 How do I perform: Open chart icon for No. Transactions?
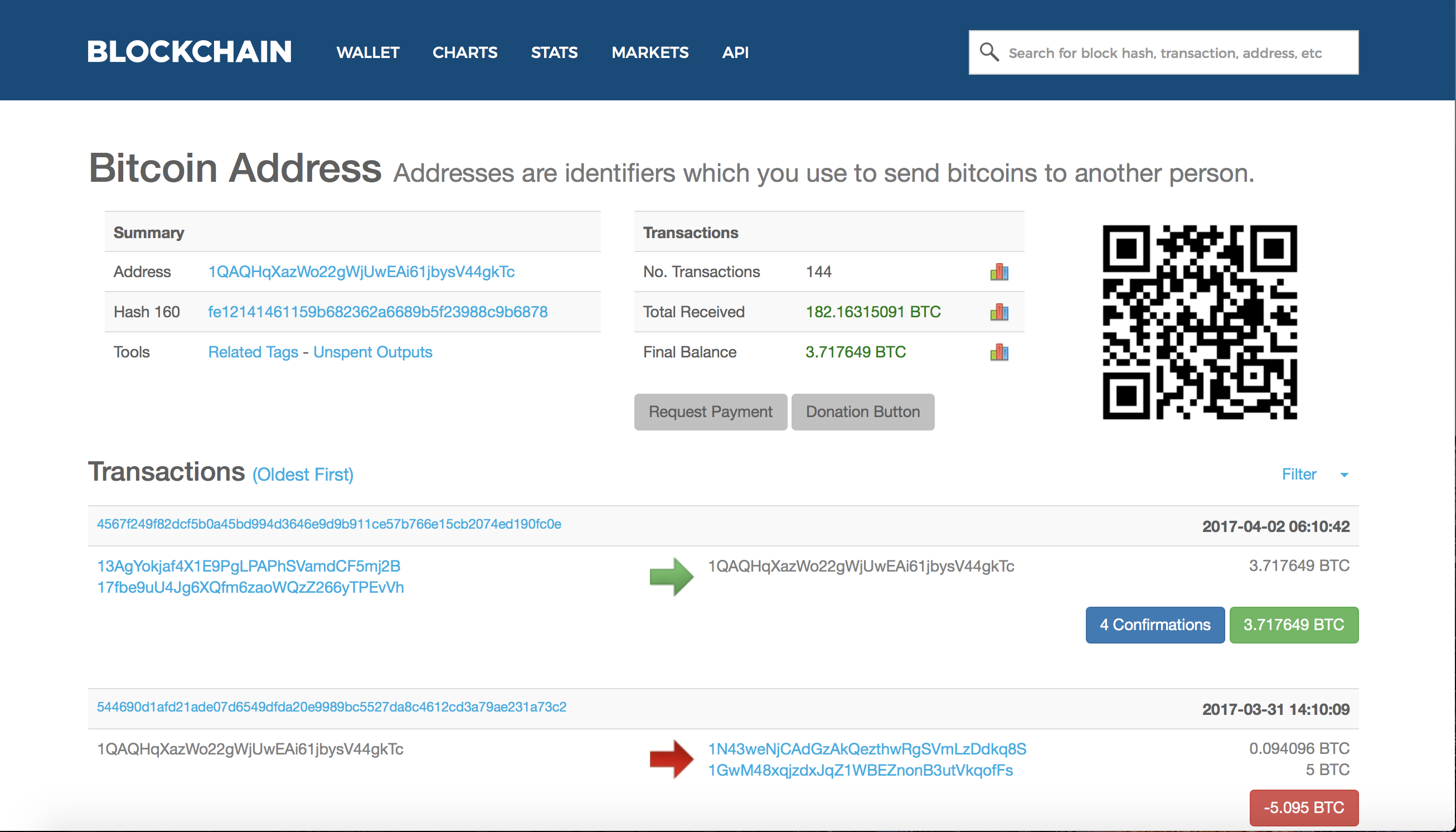(999, 272)
